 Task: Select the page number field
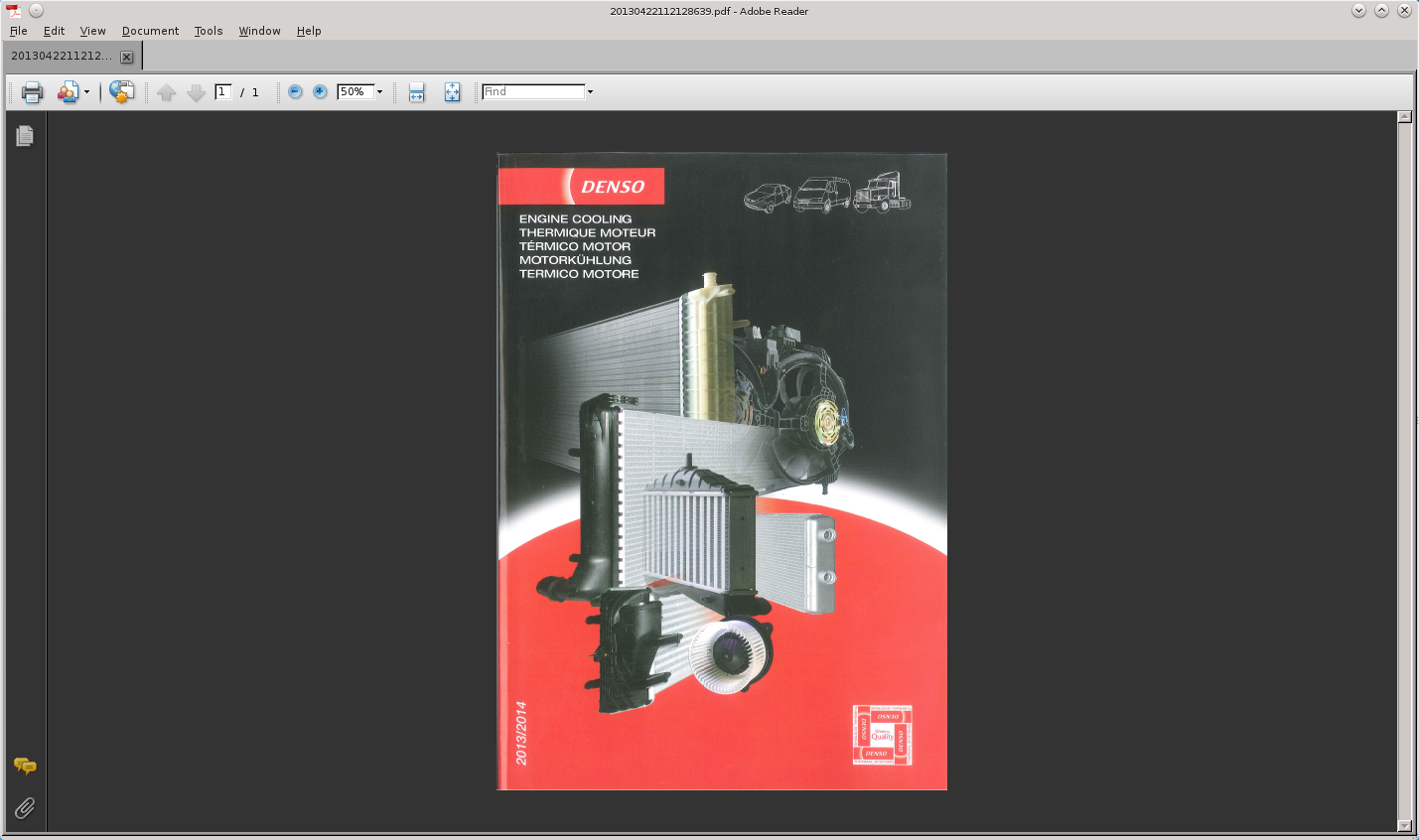pos(223,91)
